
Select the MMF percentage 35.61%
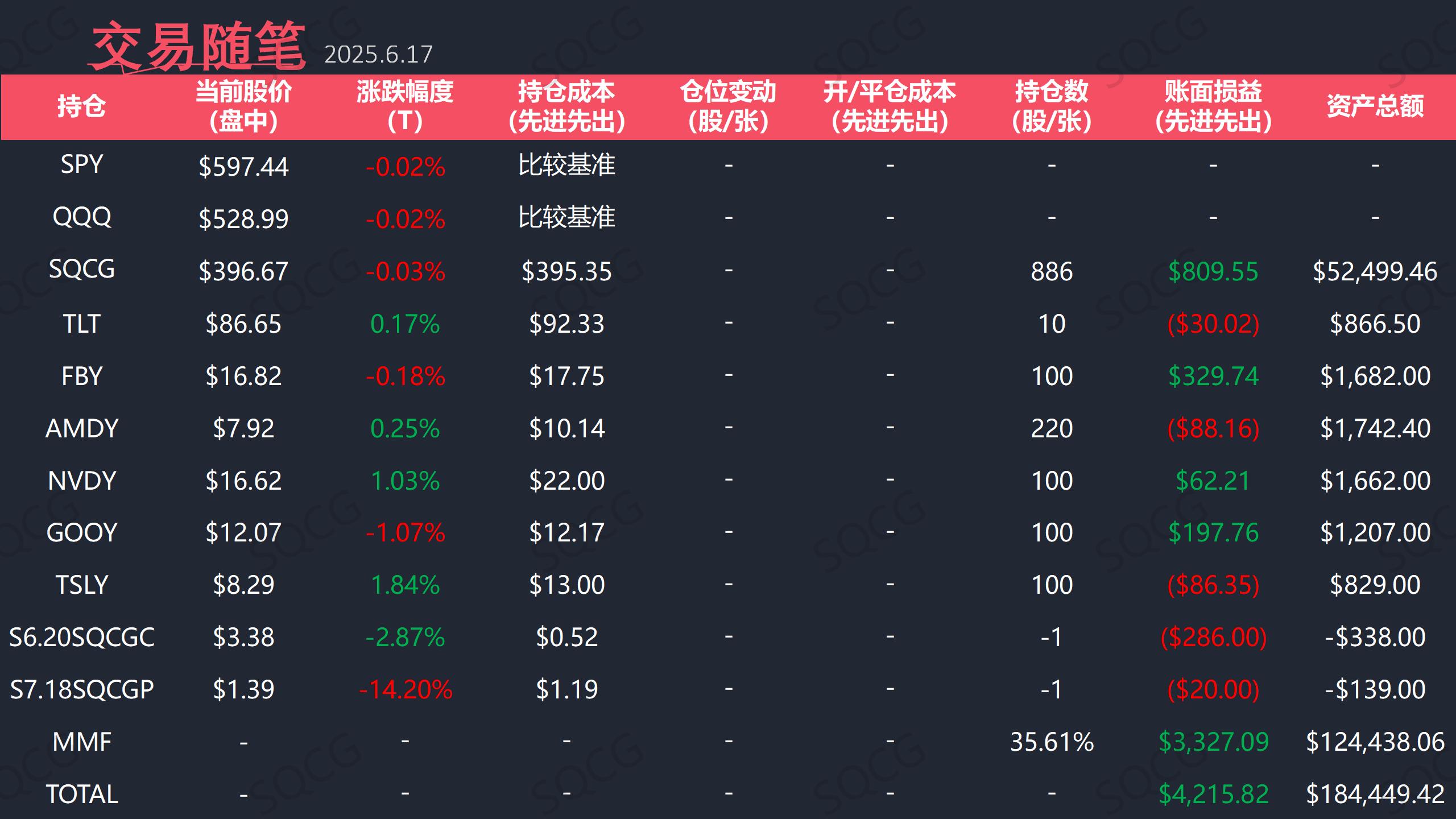click(x=1052, y=742)
